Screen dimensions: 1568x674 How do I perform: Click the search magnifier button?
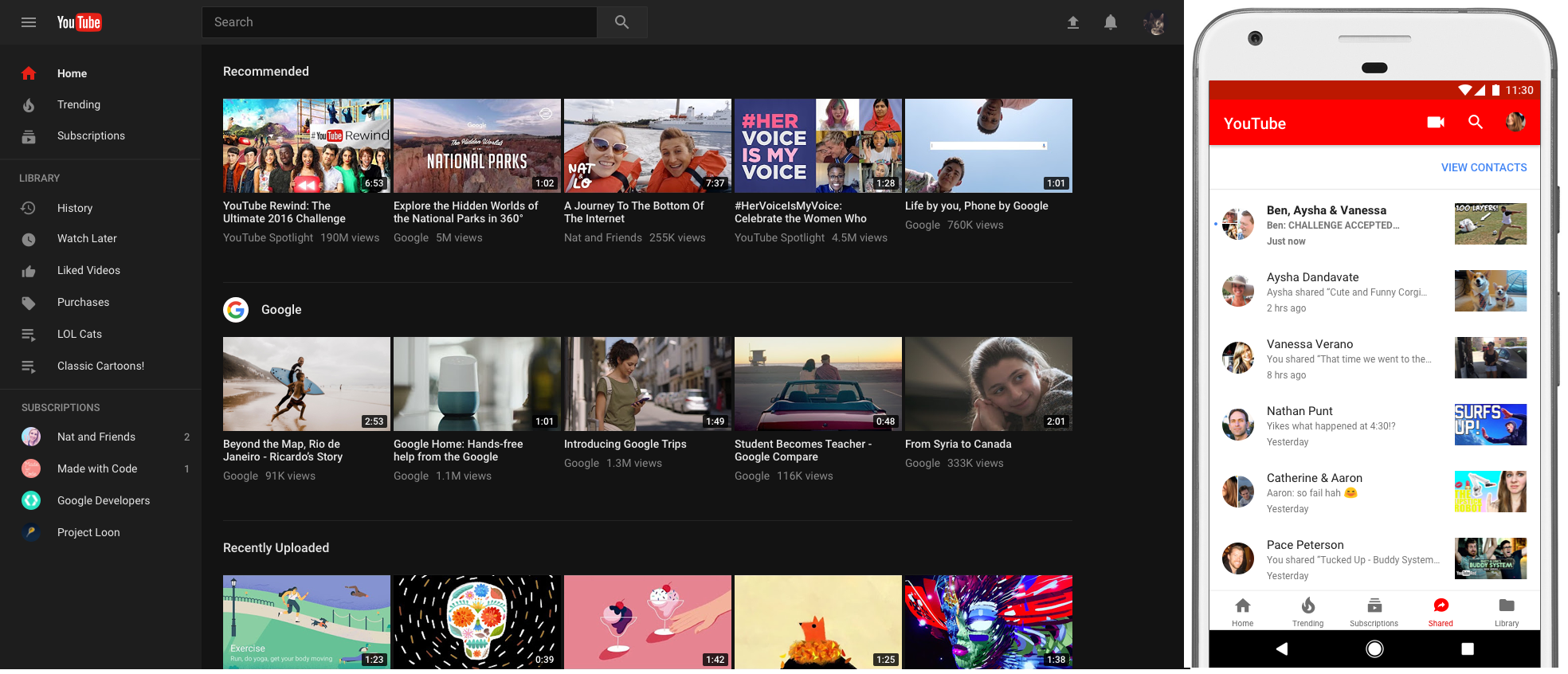[622, 22]
